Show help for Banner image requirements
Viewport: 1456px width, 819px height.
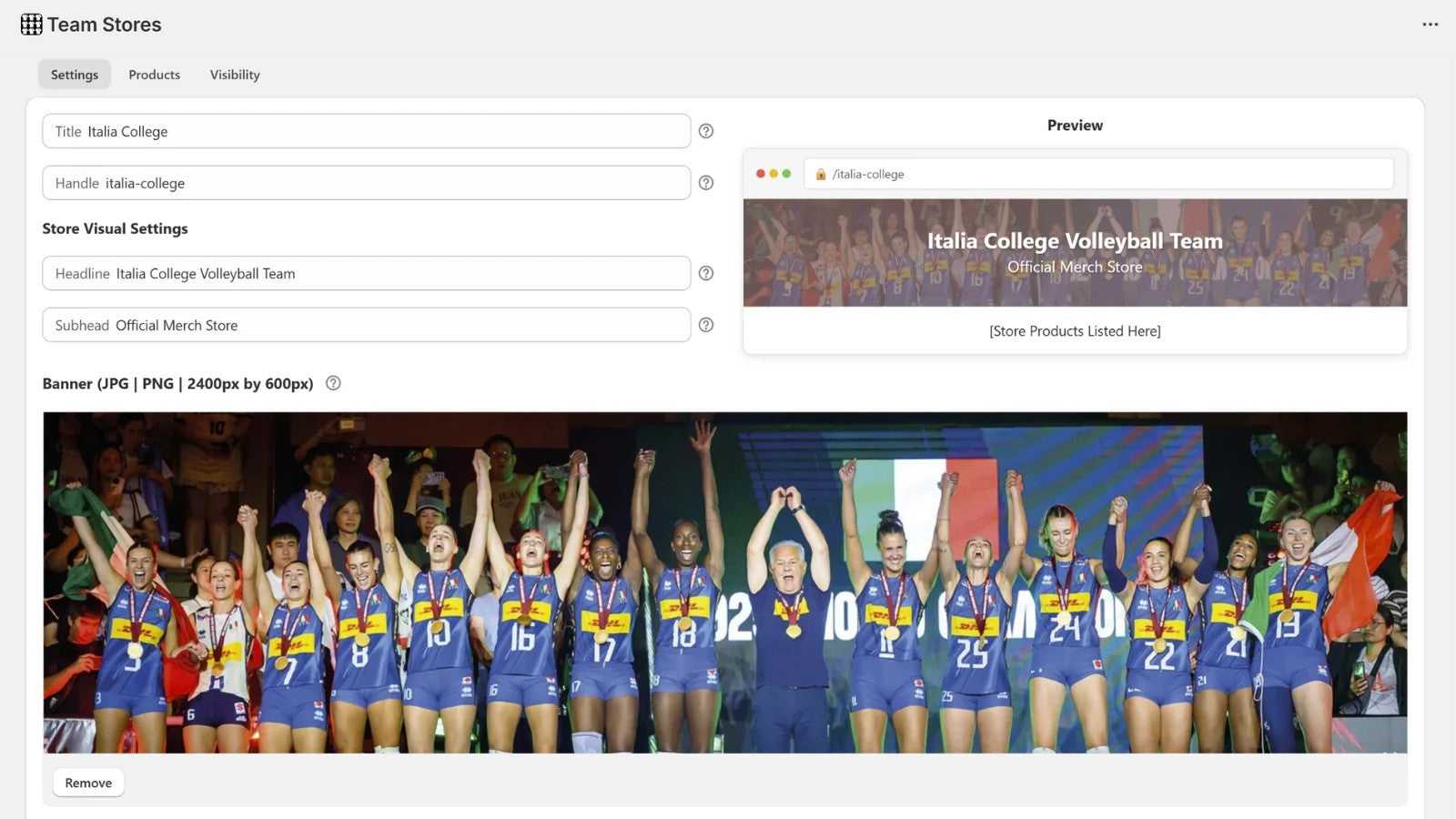click(x=334, y=383)
